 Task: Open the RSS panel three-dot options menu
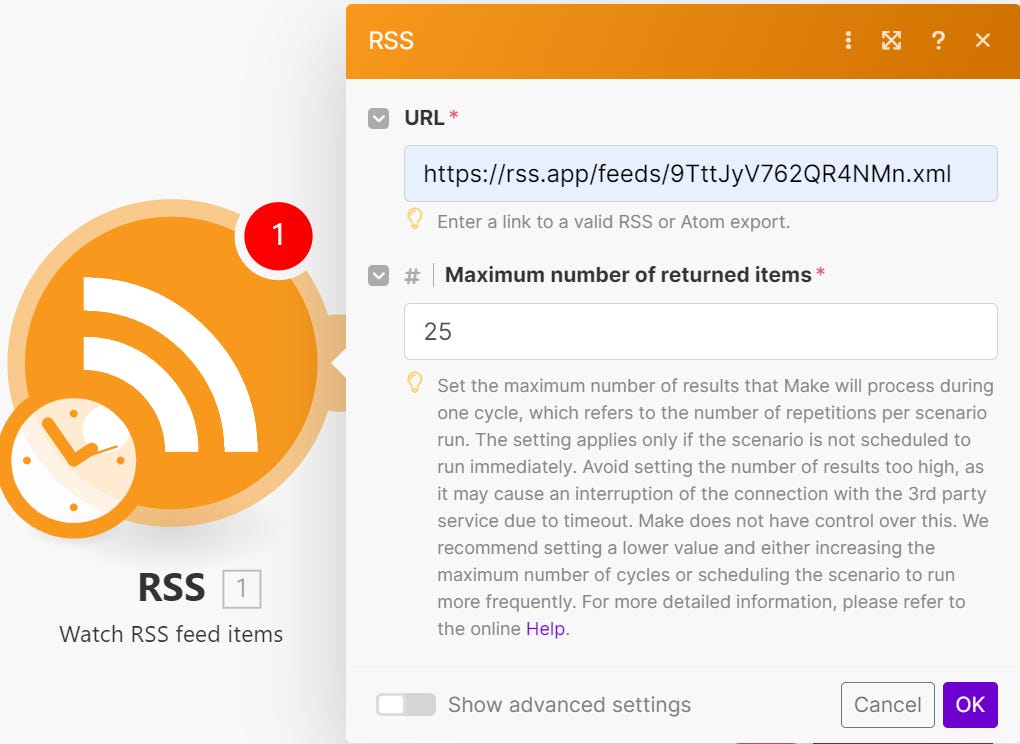point(848,40)
